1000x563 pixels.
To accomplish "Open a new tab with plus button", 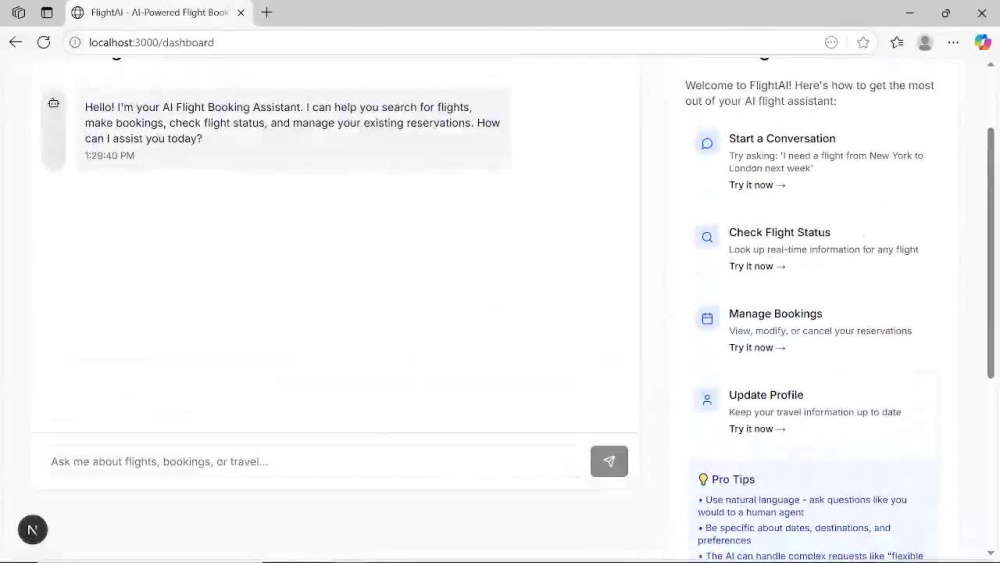I will tap(267, 12).
